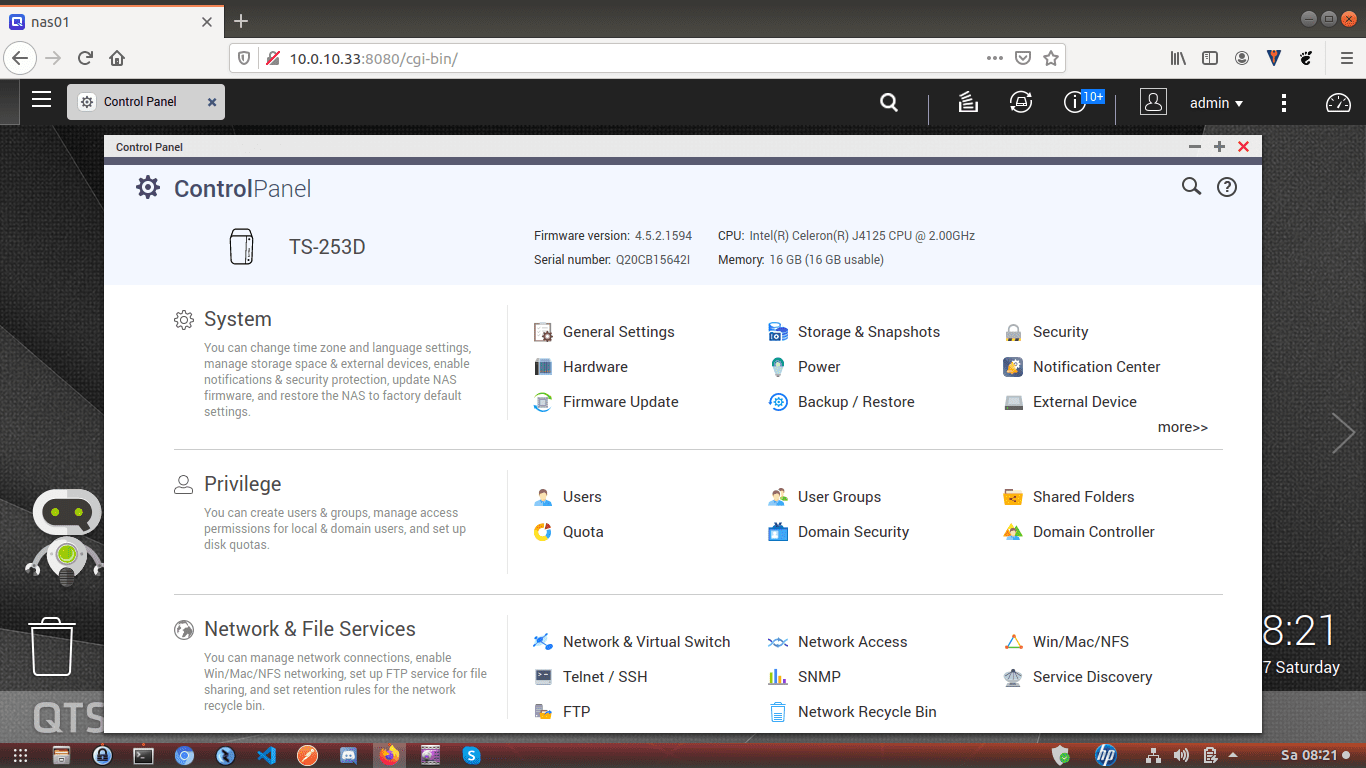The height and width of the screenshot is (768, 1366).
Task: Click the volume icon in system tray
Action: point(1181,755)
